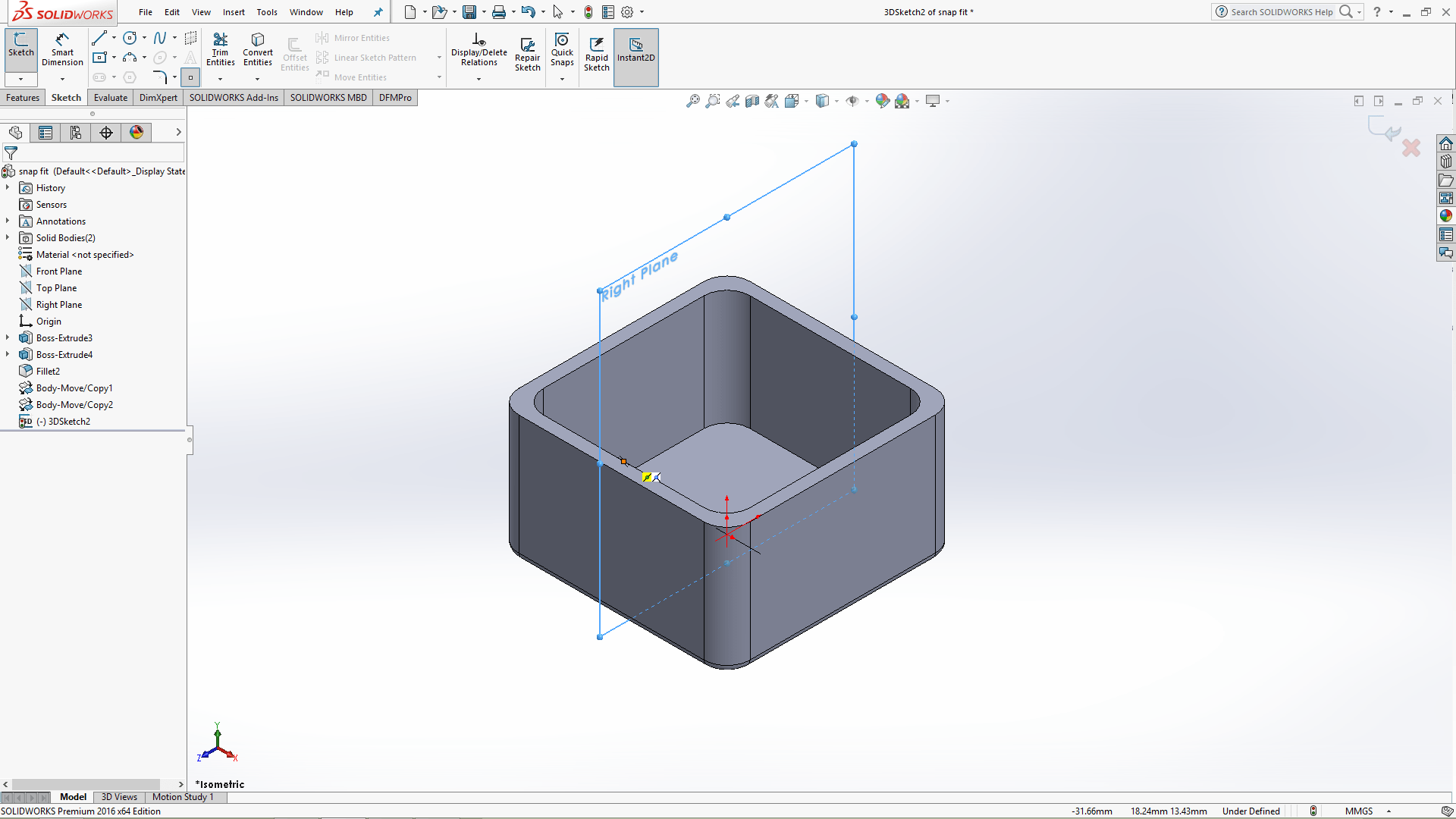Activate Rapid Sketch tool
This screenshot has width=1456, height=819.
tap(597, 53)
